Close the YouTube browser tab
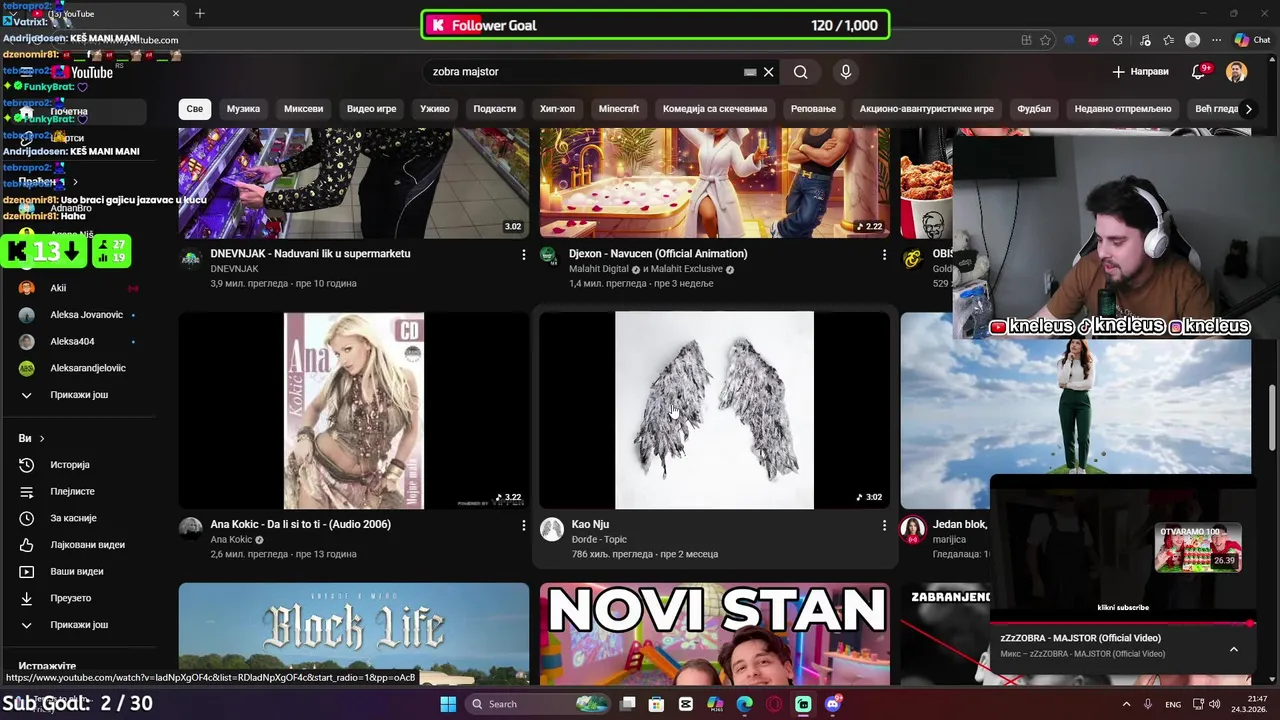The height and width of the screenshot is (720, 1280). point(176,13)
